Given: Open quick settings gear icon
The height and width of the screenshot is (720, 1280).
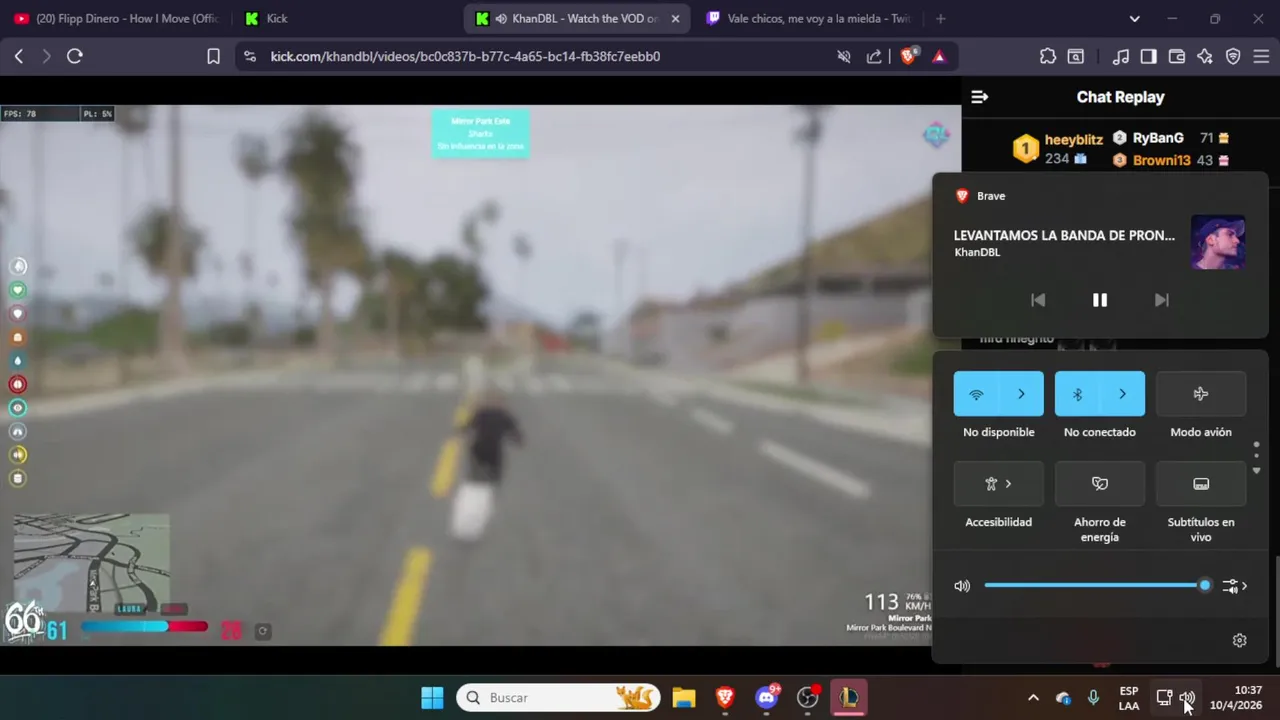Looking at the screenshot, I should (x=1240, y=641).
